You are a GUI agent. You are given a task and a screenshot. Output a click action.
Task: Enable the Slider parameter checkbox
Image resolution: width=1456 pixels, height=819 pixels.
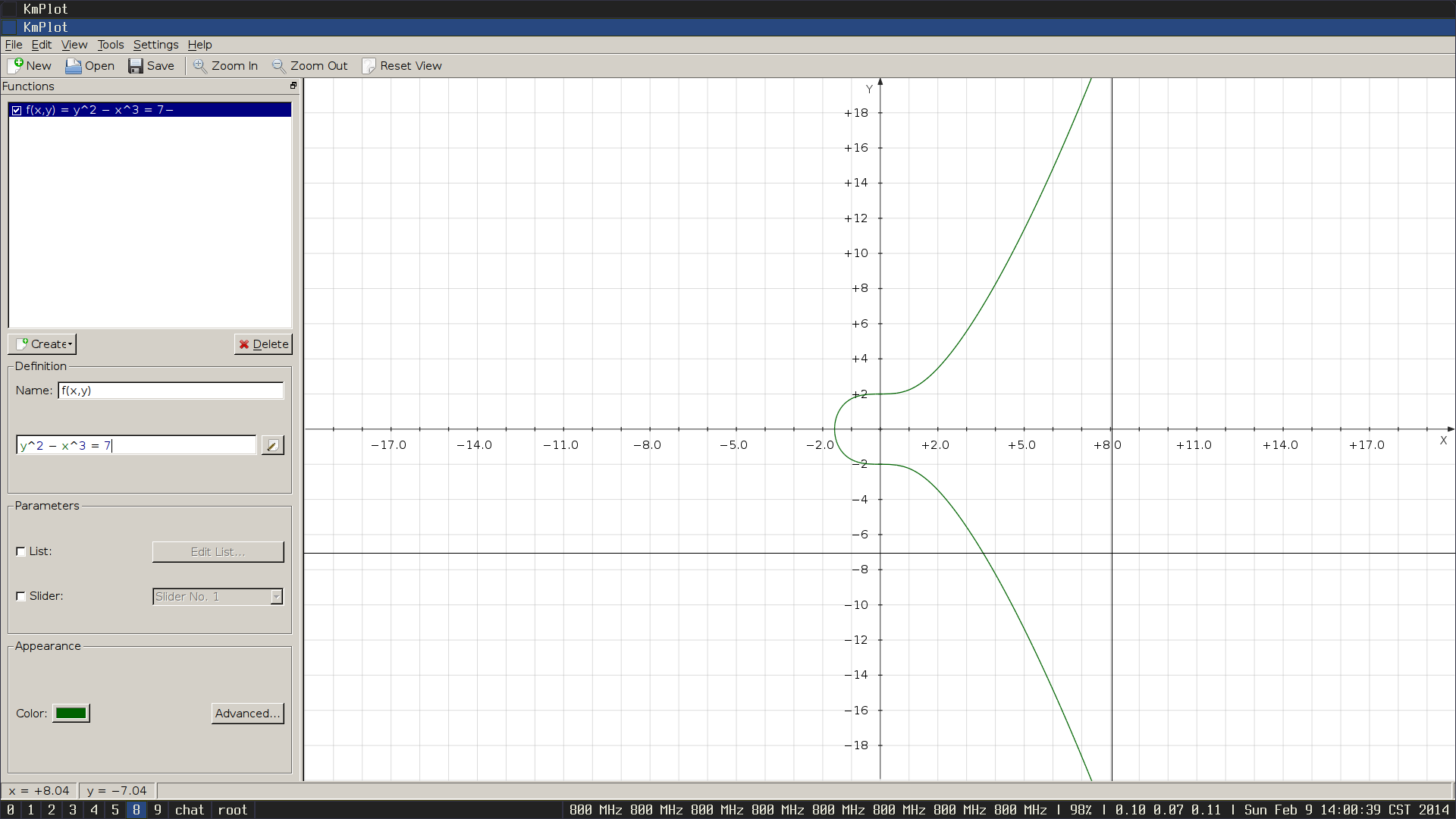[21, 596]
